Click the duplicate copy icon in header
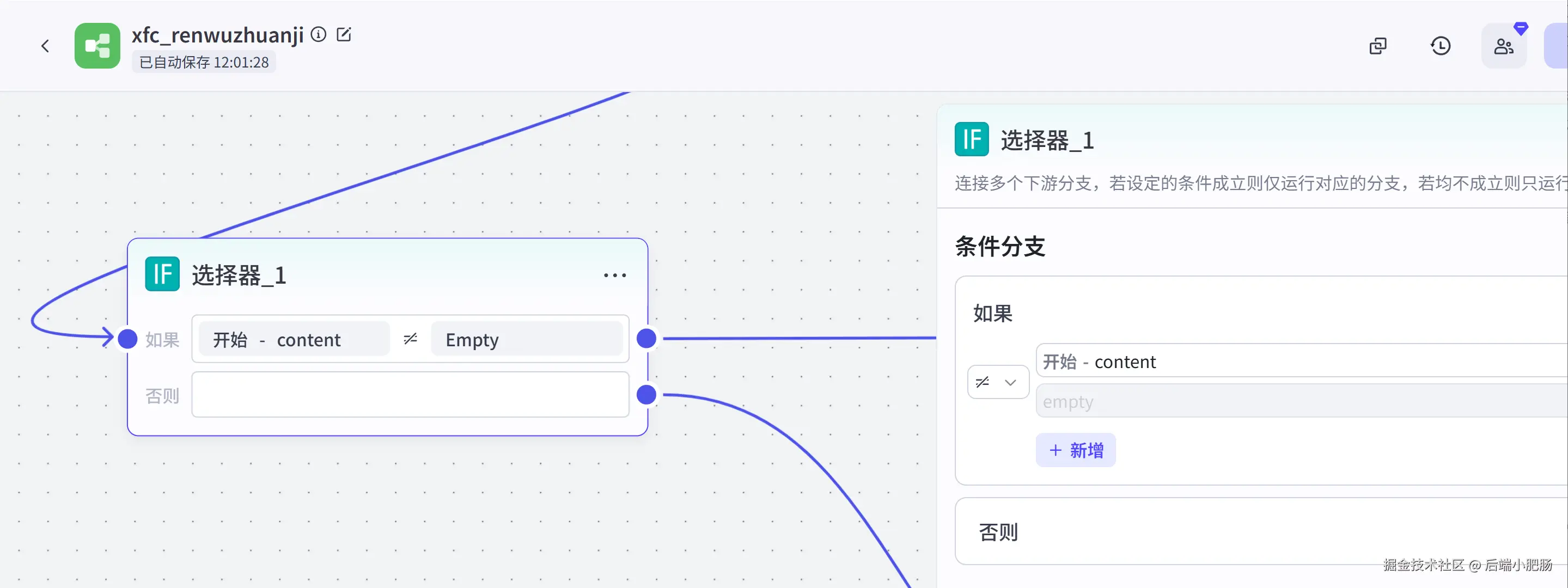 click(x=1377, y=46)
